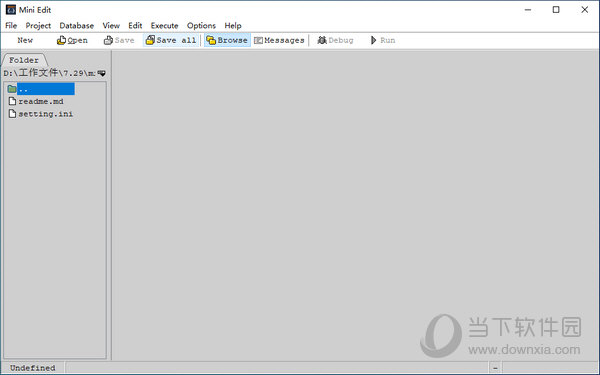Switch to the Folder tab
Viewport: 600px width, 375px height.
click(x=24, y=60)
